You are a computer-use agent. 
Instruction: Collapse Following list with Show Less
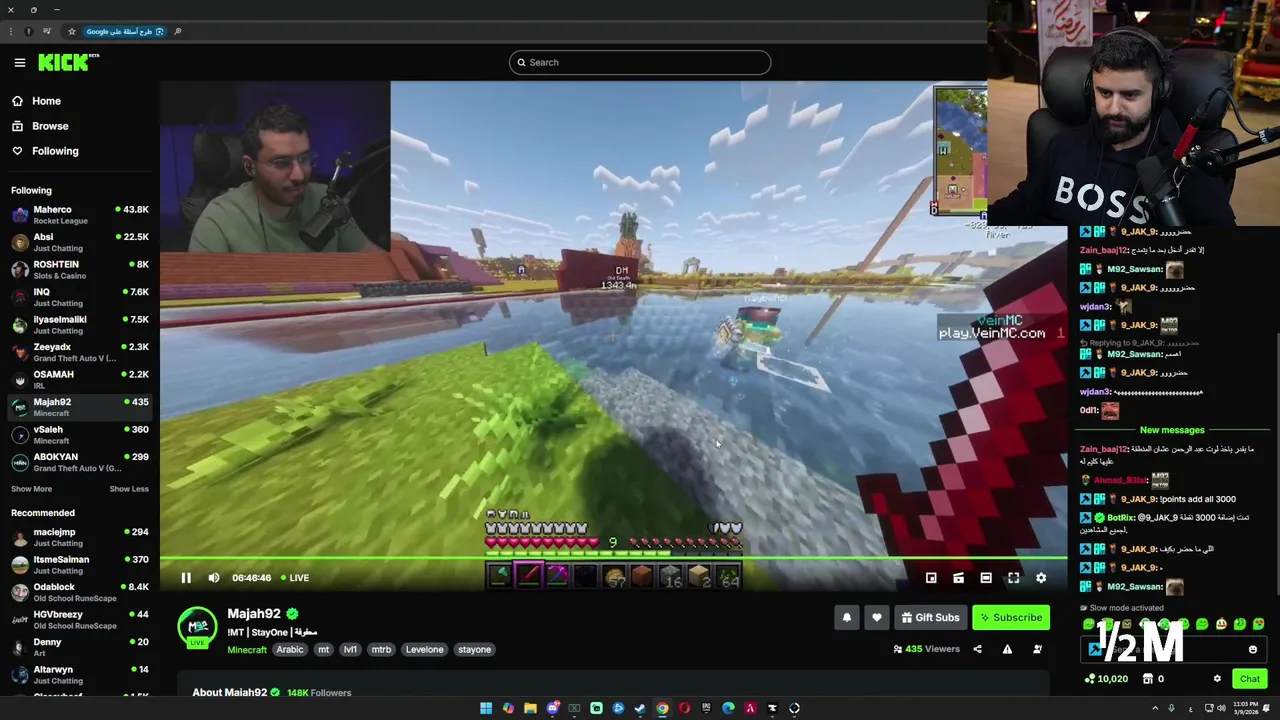(129, 489)
